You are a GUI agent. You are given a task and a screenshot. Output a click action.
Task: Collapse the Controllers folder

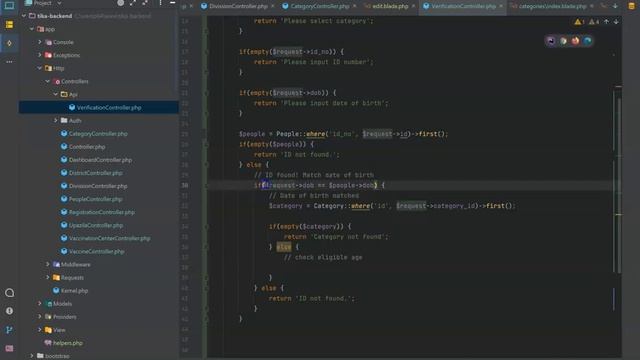pyautogui.click(x=48, y=81)
